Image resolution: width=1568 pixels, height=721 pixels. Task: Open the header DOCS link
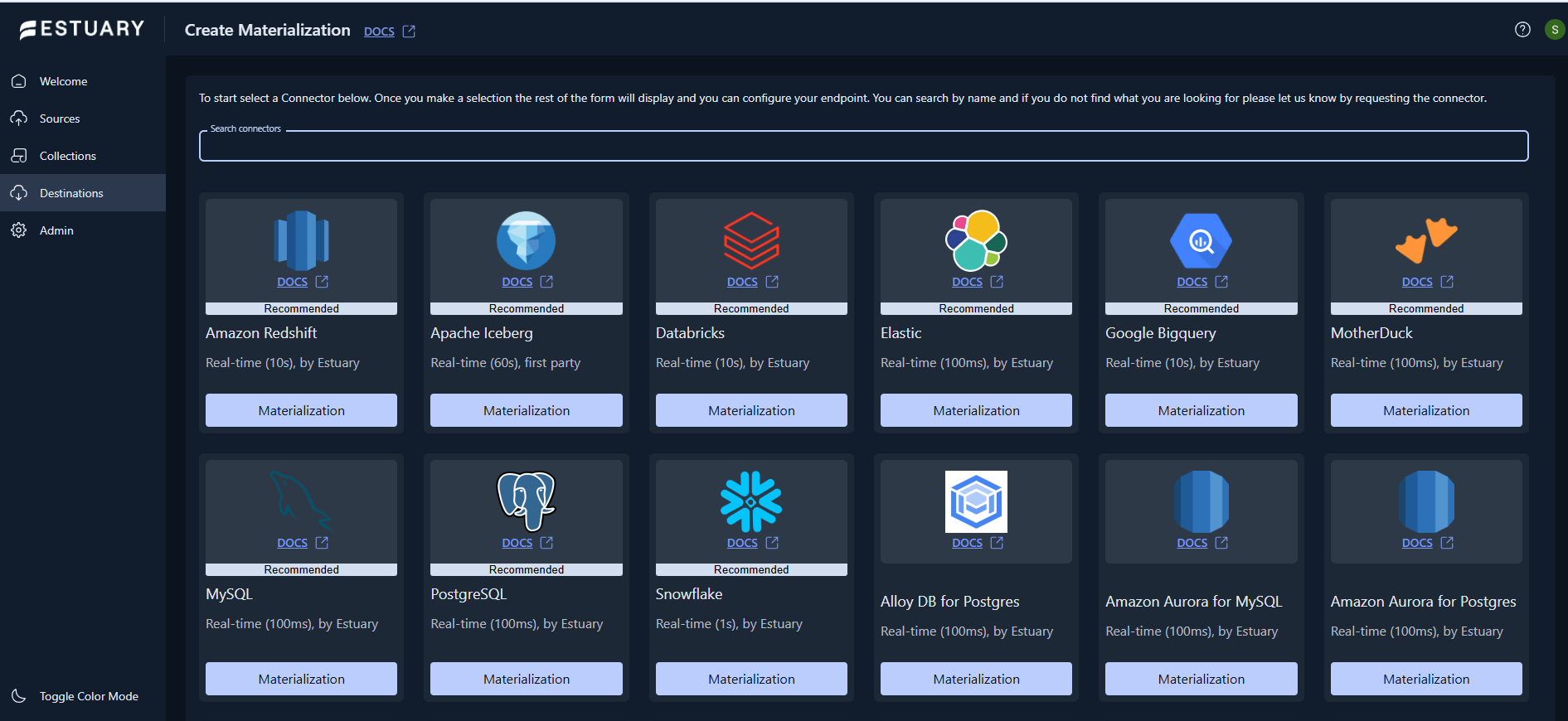tap(379, 31)
